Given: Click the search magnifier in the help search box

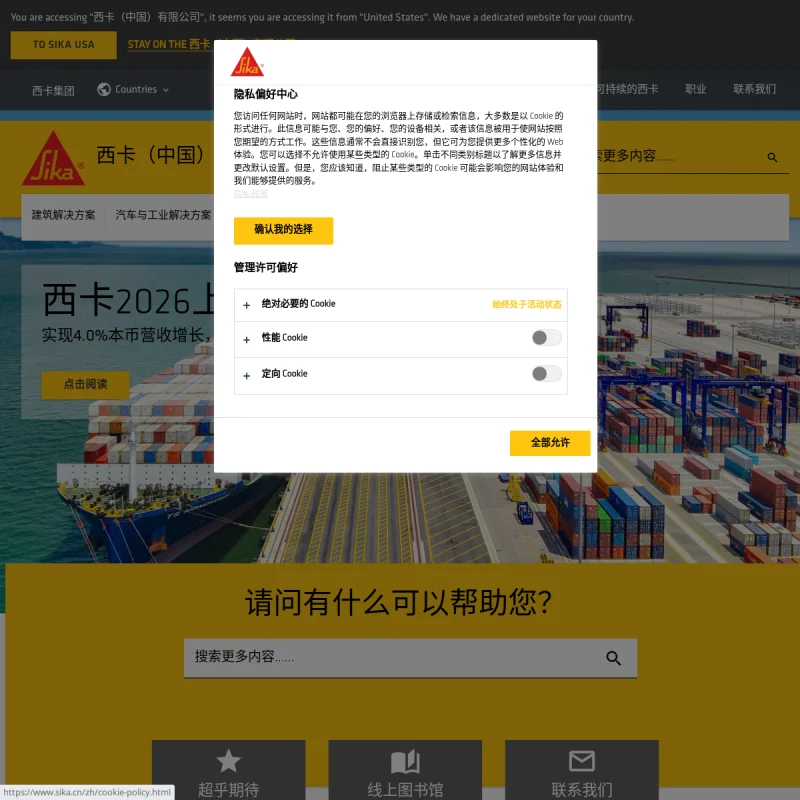Looking at the screenshot, I should [613, 658].
